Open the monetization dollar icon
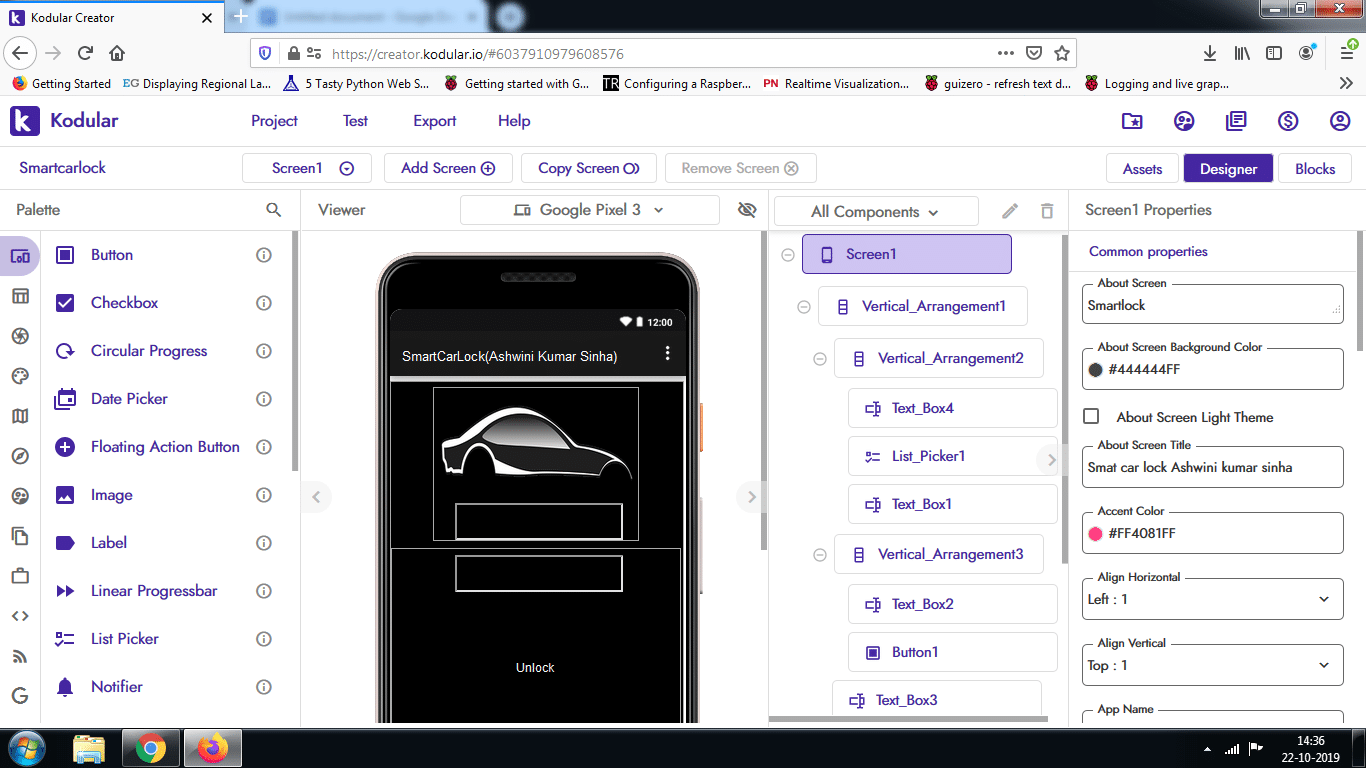The width and height of the screenshot is (1366, 768). click(x=1288, y=121)
